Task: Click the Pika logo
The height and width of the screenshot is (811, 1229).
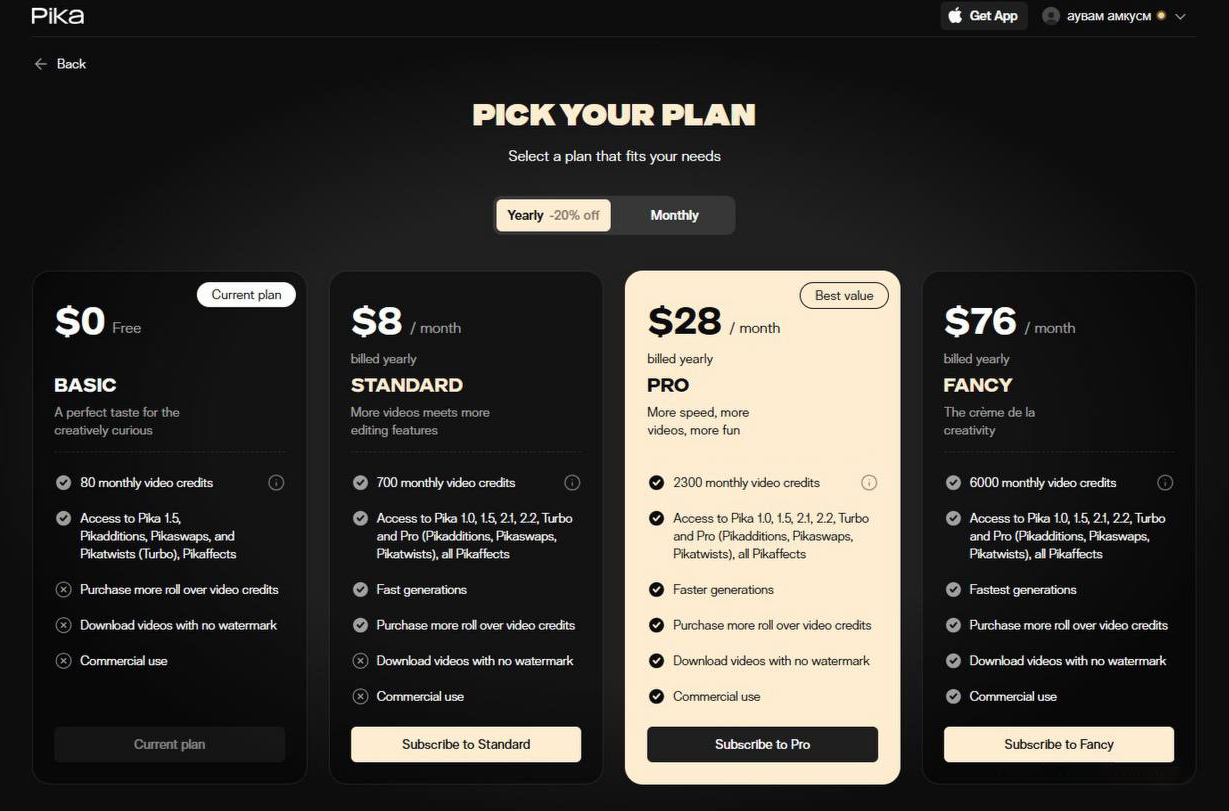Action: coord(57,16)
